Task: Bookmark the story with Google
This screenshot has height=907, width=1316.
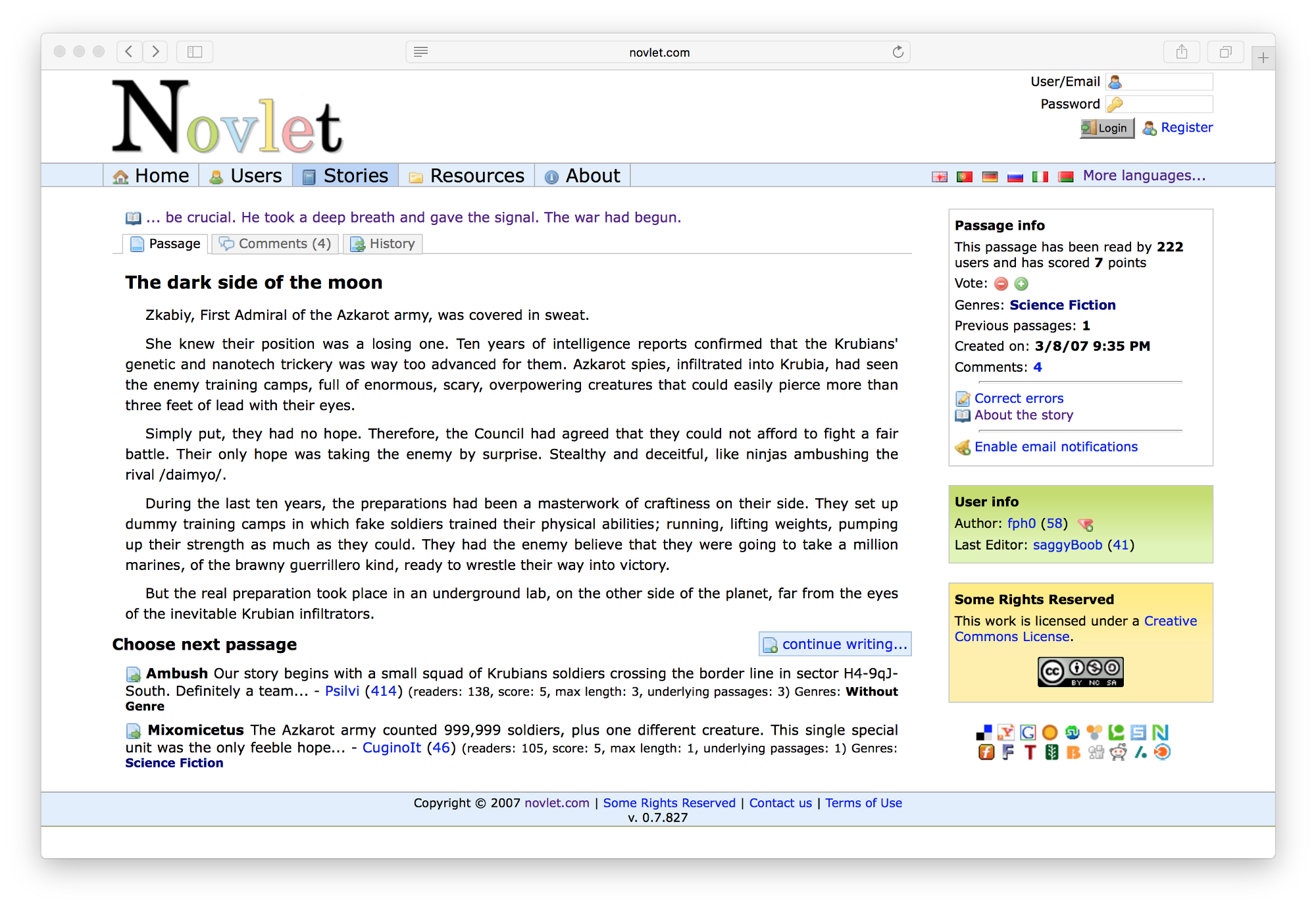Action: coord(1028,732)
